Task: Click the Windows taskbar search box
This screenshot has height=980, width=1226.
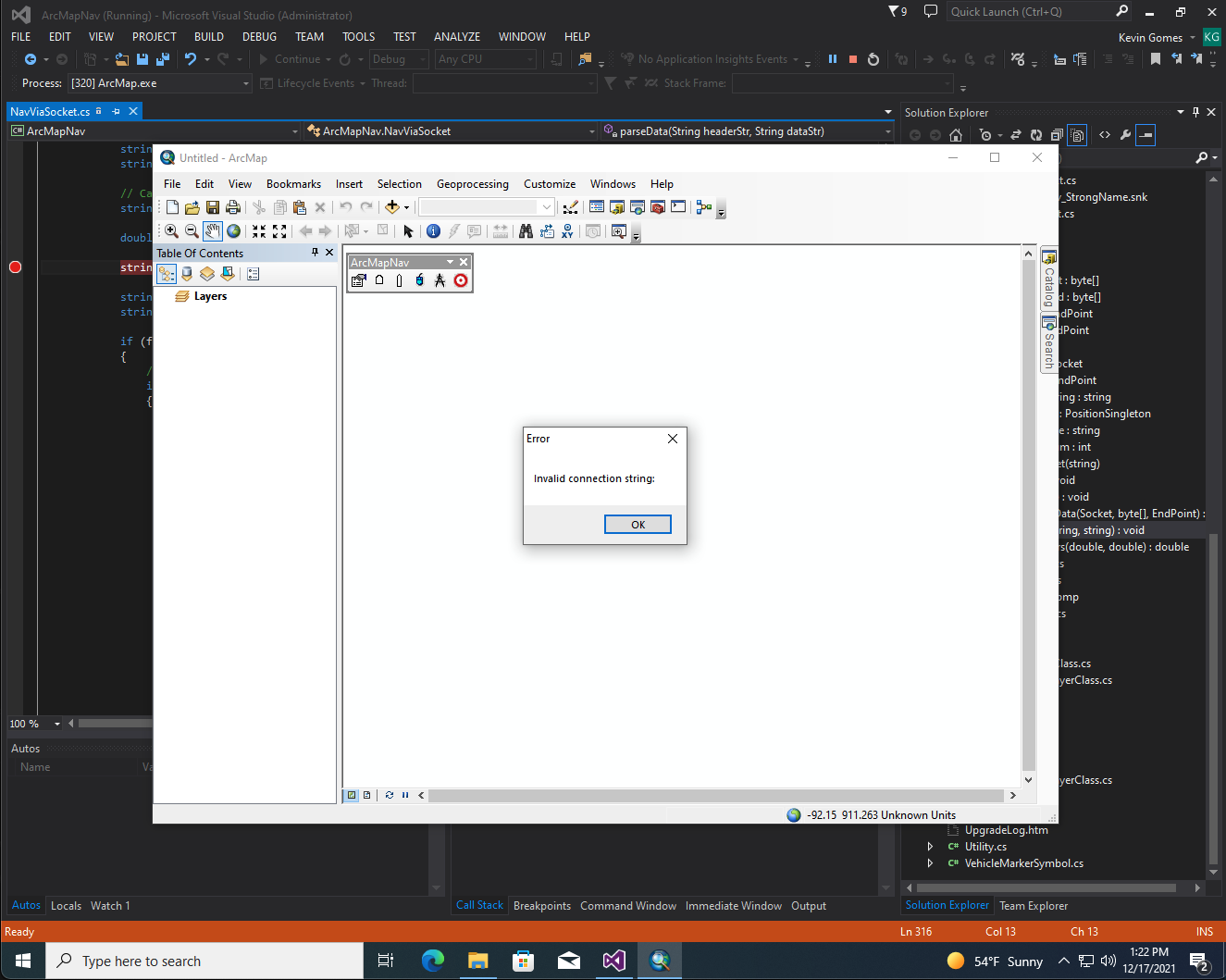Action: point(204,961)
